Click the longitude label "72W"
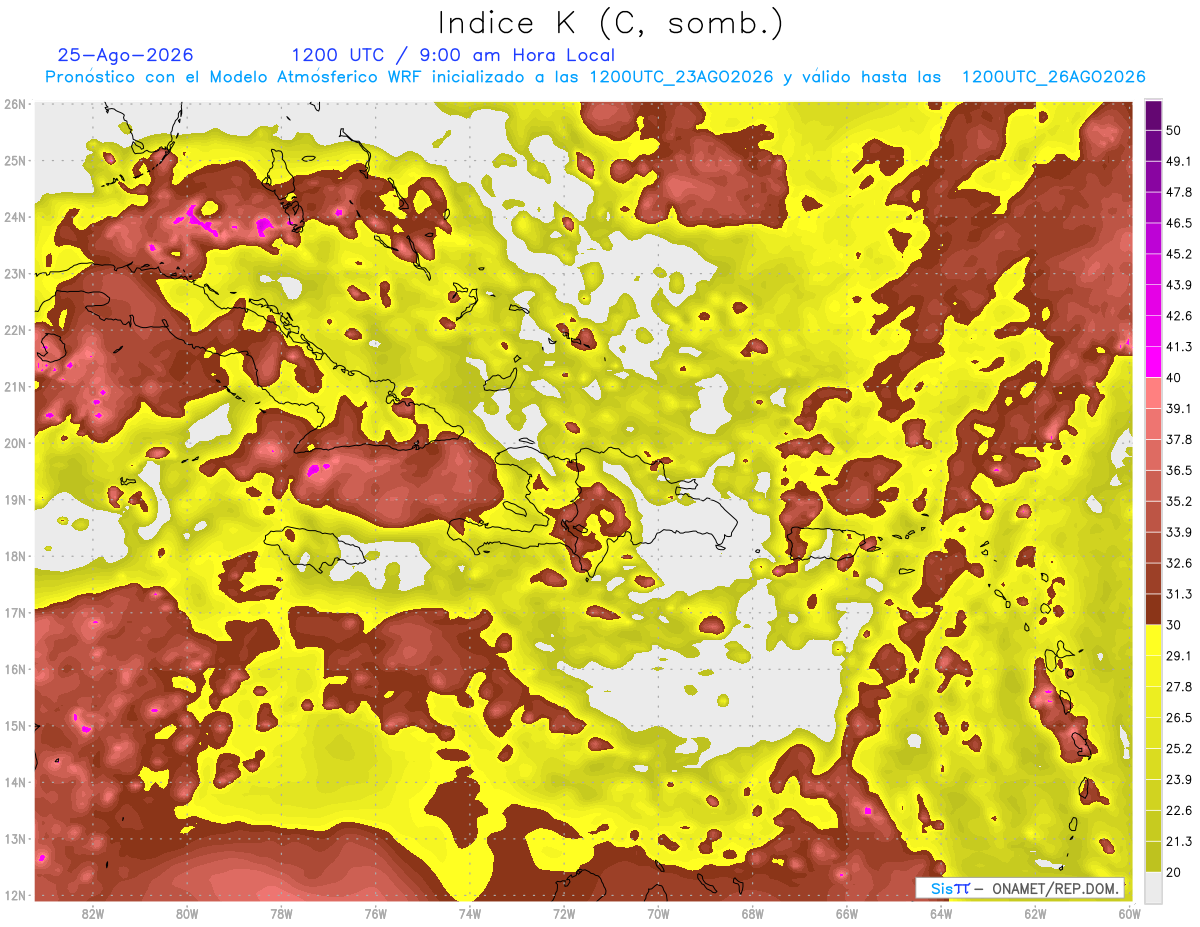This screenshot has height=927, width=1200. click(564, 914)
